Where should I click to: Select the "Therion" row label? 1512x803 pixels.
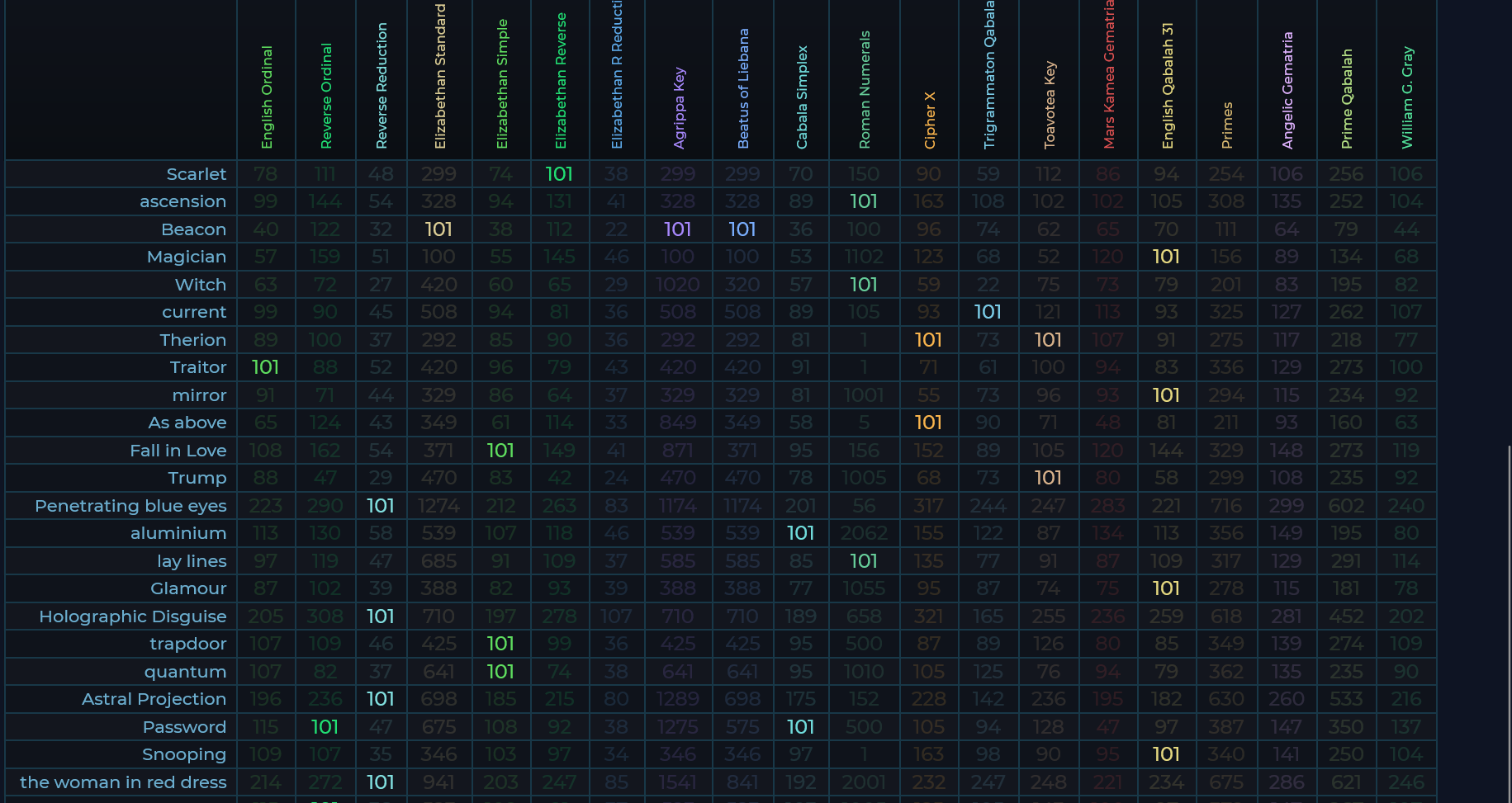192,340
